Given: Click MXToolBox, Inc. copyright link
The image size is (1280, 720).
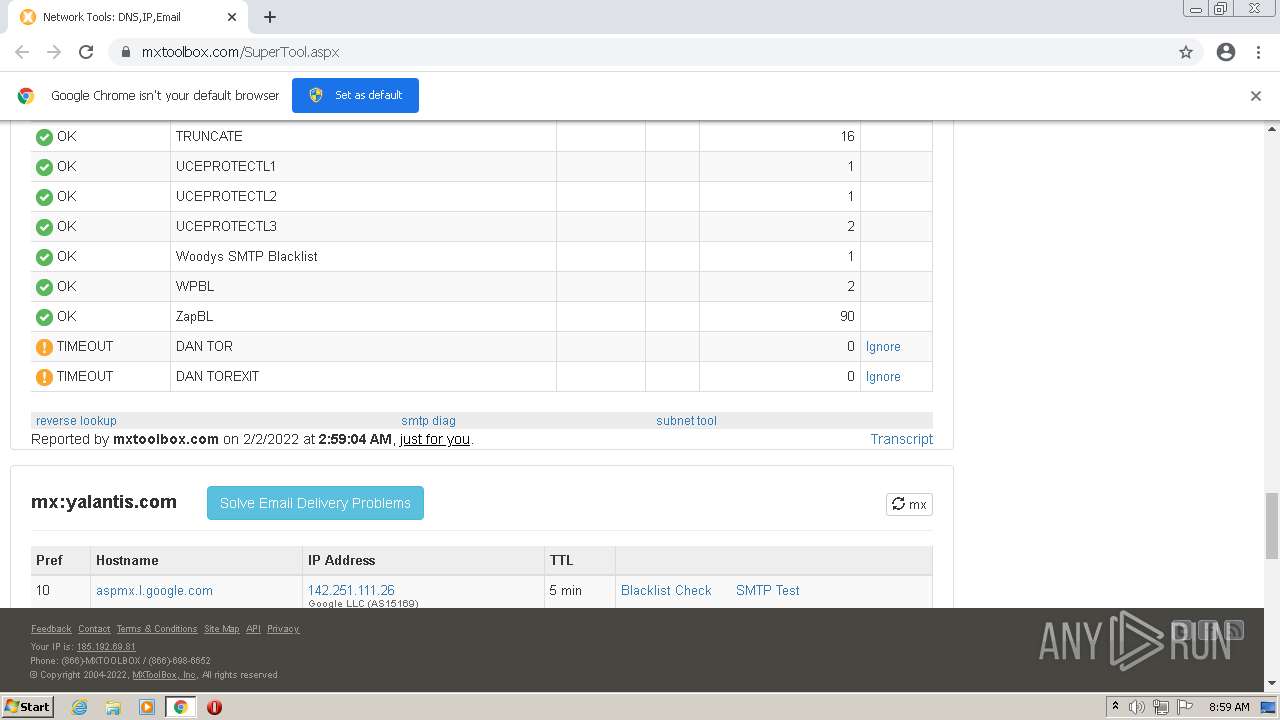Looking at the screenshot, I should coord(164,675).
